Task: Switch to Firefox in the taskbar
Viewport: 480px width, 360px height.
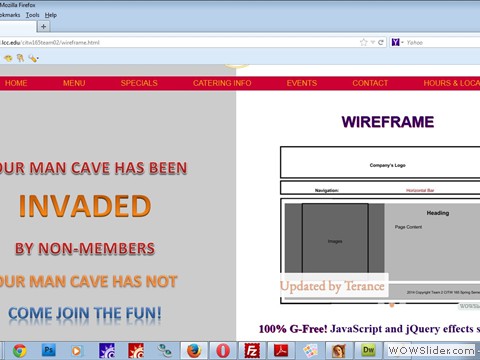Action: coord(194,351)
